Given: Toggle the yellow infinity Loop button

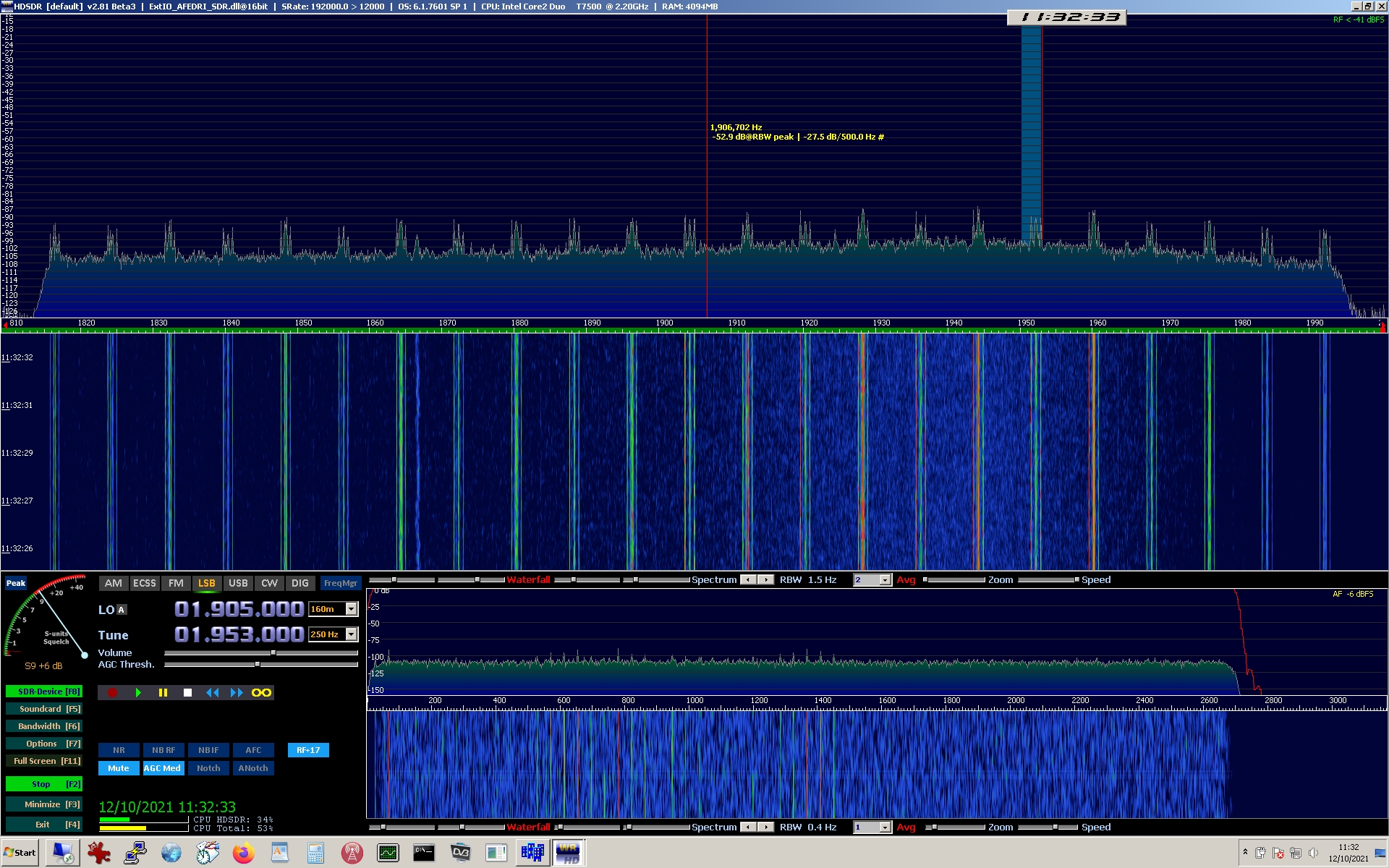Looking at the screenshot, I should pos(261,693).
